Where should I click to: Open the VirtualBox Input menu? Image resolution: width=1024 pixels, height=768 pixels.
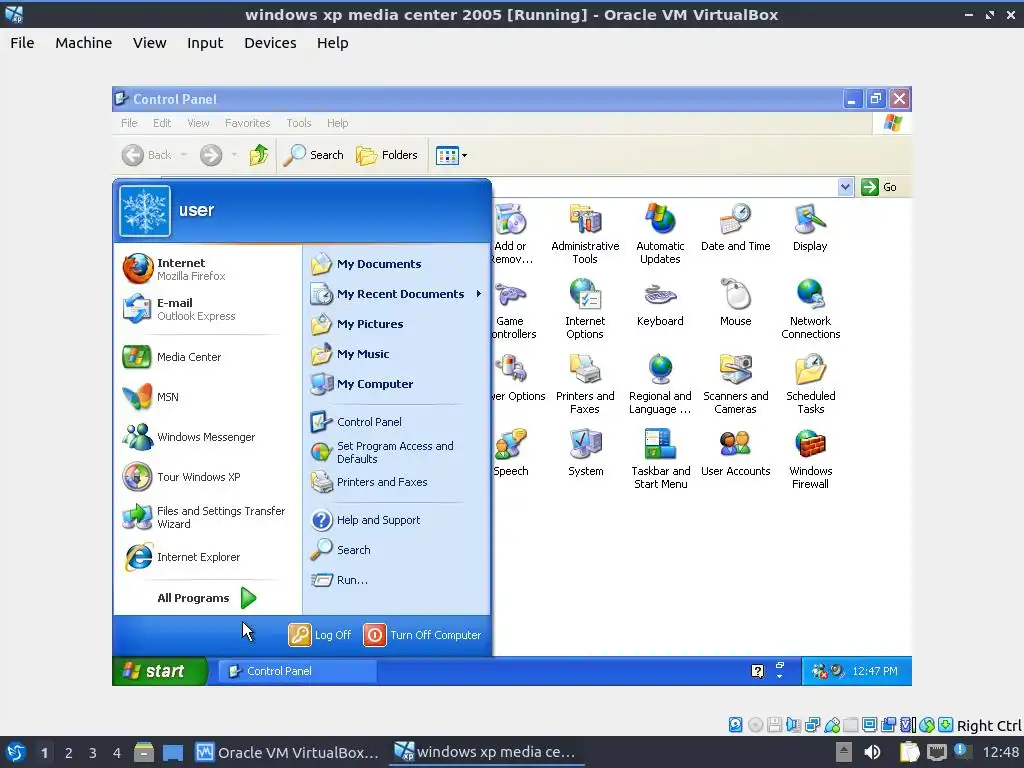(205, 42)
